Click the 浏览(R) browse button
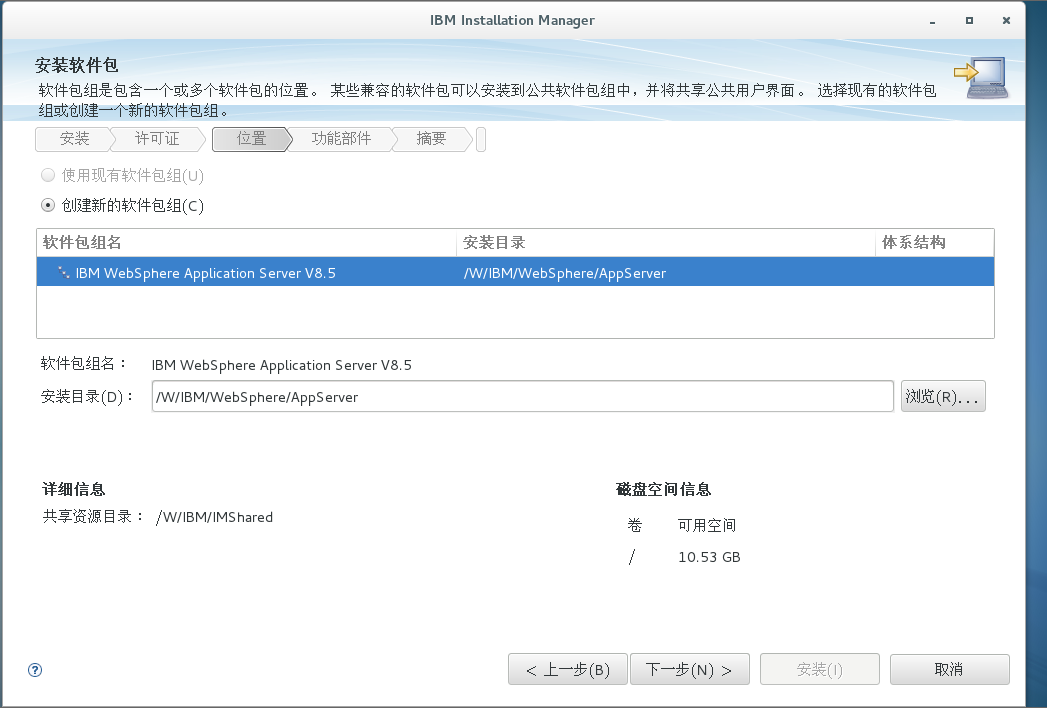 pyautogui.click(x=942, y=396)
